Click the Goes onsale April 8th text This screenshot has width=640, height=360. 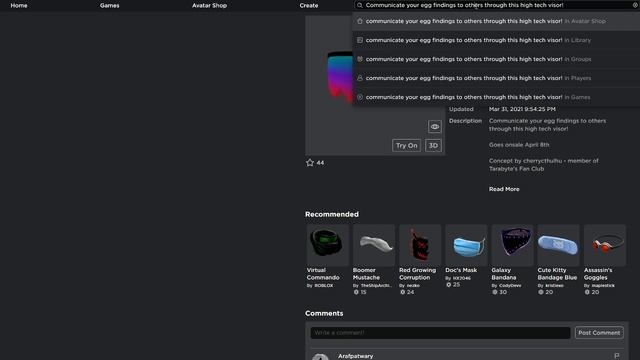(519, 145)
